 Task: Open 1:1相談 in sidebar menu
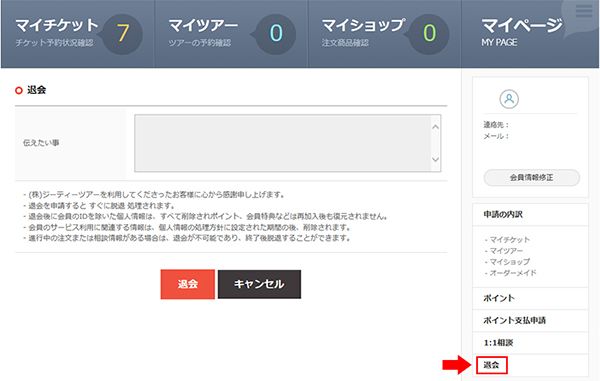[530, 343]
